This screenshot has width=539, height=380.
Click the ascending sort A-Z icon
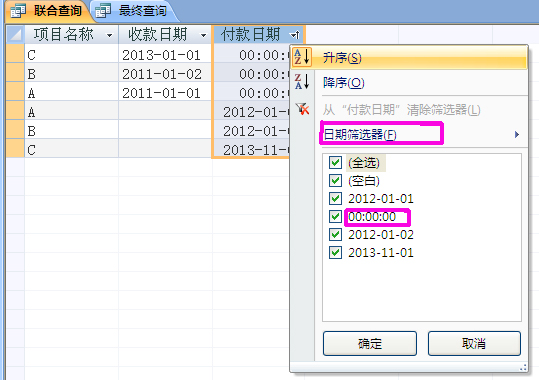tap(302, 57)
